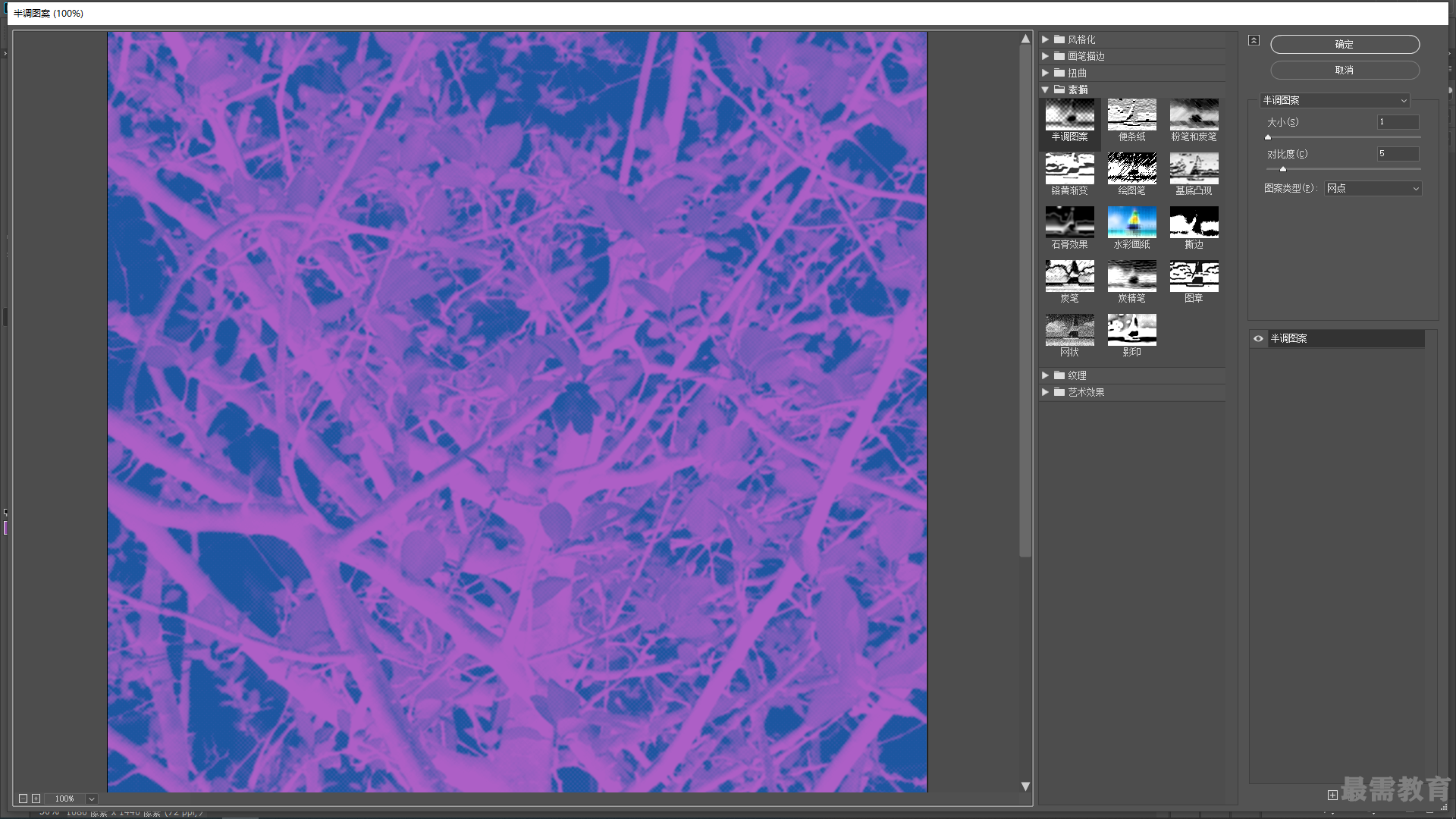1456x819 pixels.
Task: Click the preview vertical scrollbar thumb
Action: [x=1025, y=301]
